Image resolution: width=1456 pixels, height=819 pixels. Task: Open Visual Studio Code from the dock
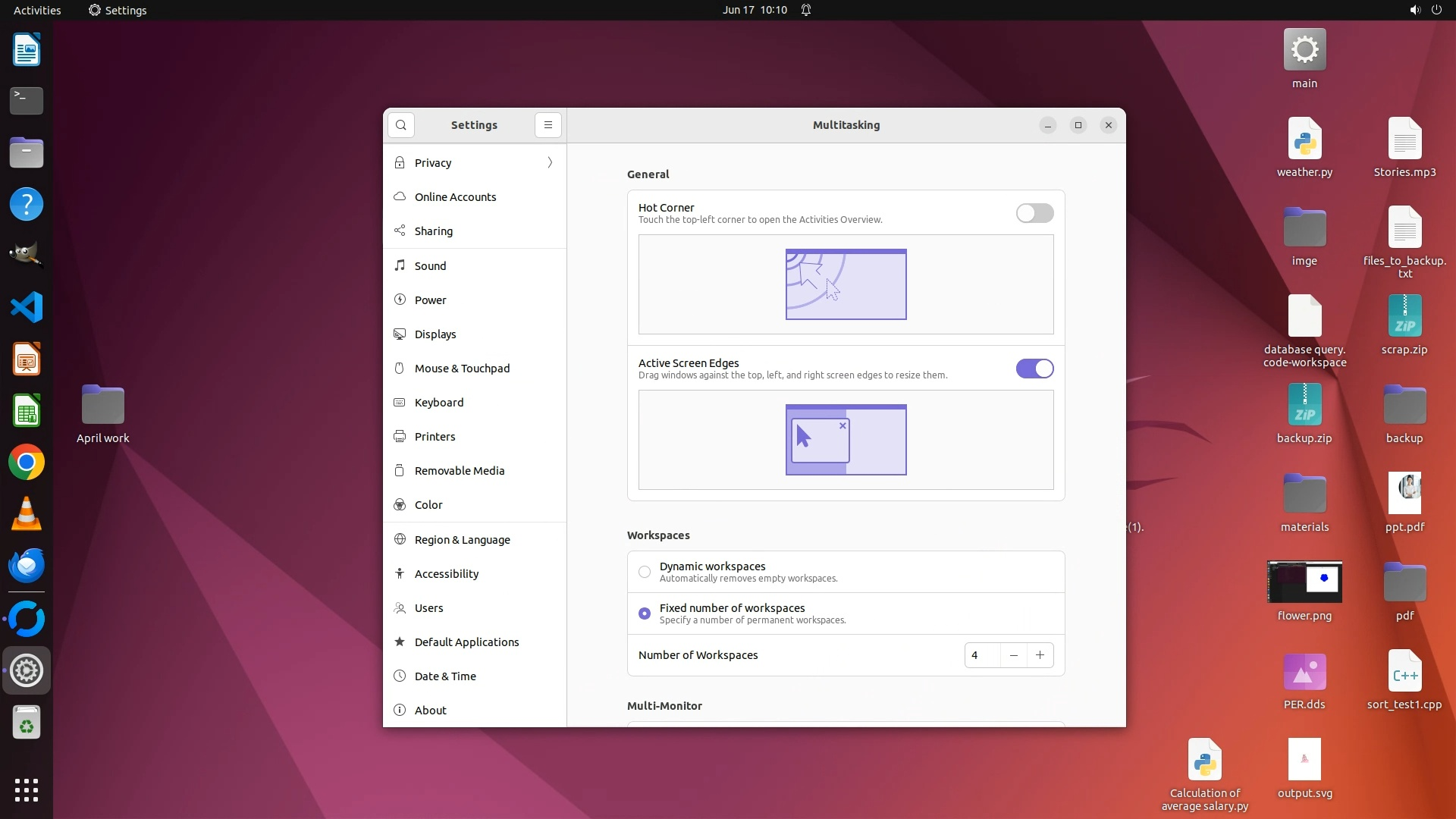tap(27, 308)
